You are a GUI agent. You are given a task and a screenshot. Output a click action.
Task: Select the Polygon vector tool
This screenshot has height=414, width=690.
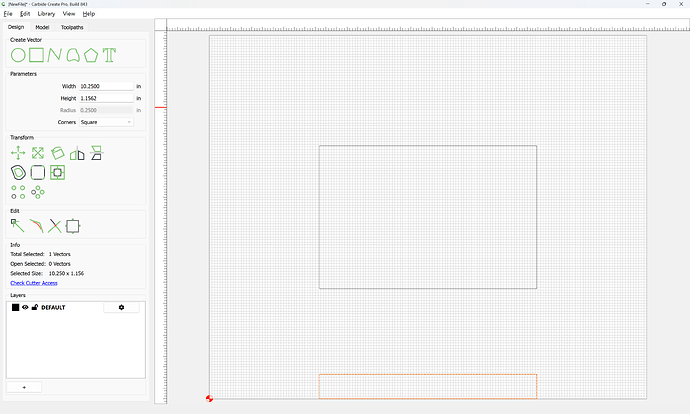[x=91, y=55]
